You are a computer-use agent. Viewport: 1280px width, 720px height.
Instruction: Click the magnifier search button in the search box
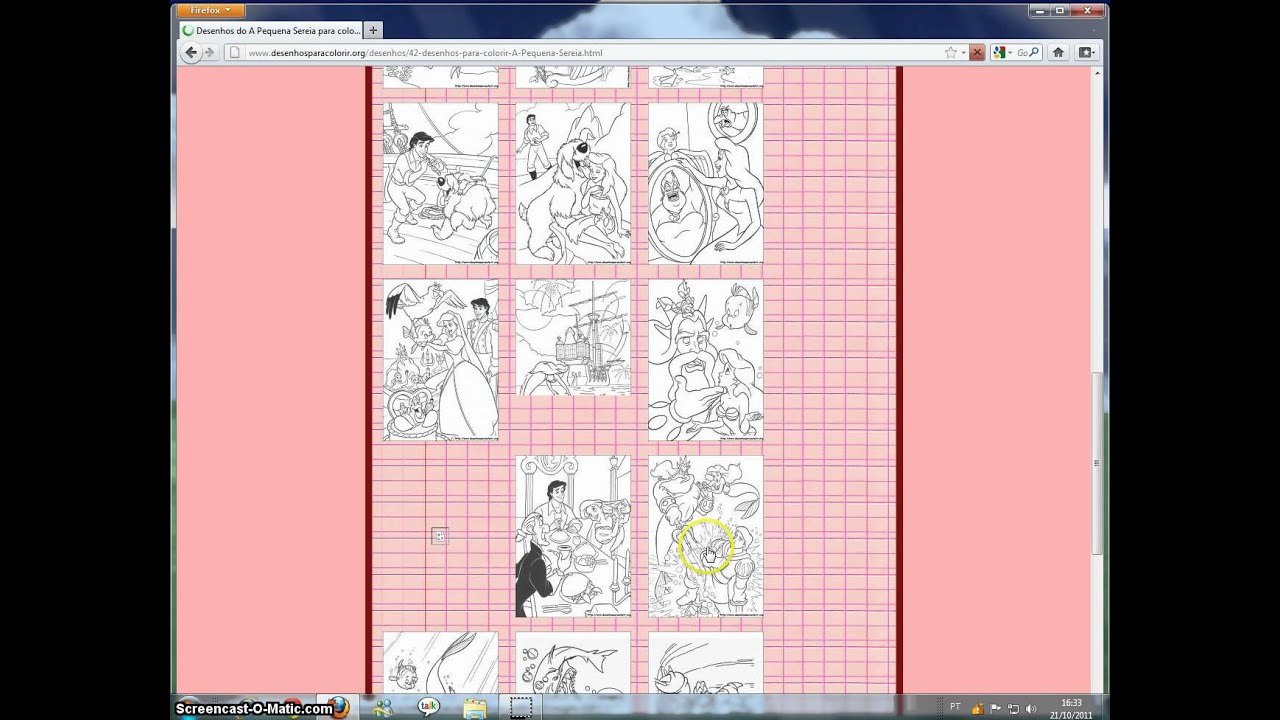pos(1035,52)
